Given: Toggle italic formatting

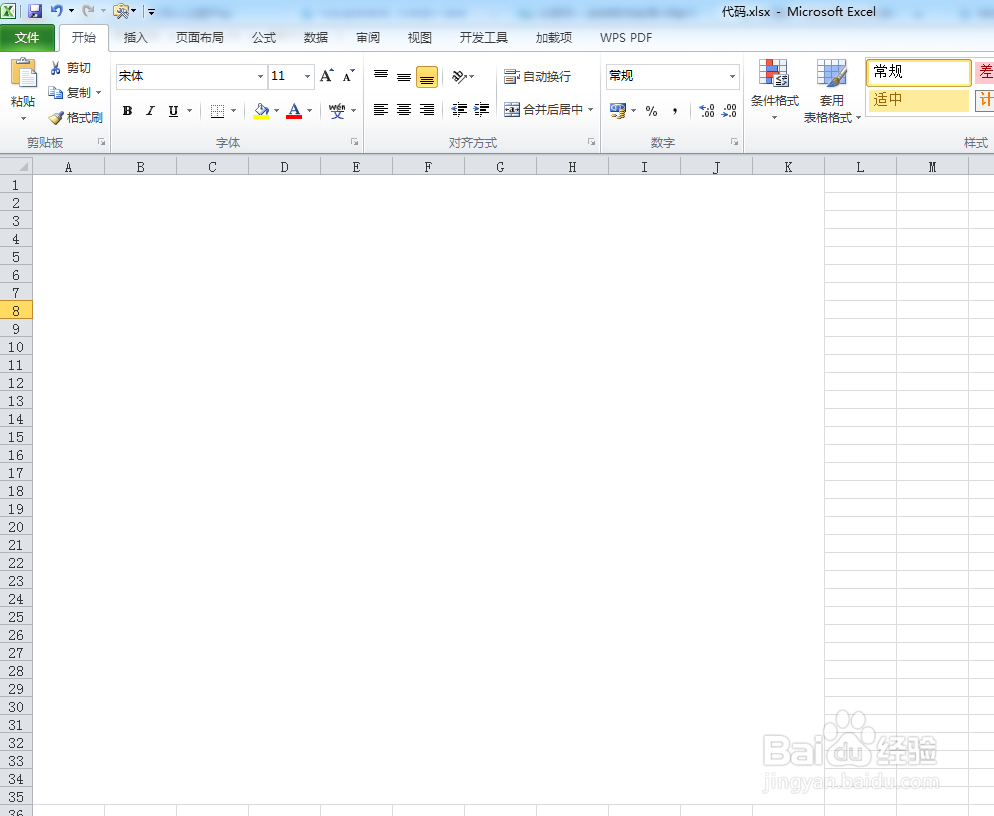Looking at the screenshot, I should click(x=150, y=111).
